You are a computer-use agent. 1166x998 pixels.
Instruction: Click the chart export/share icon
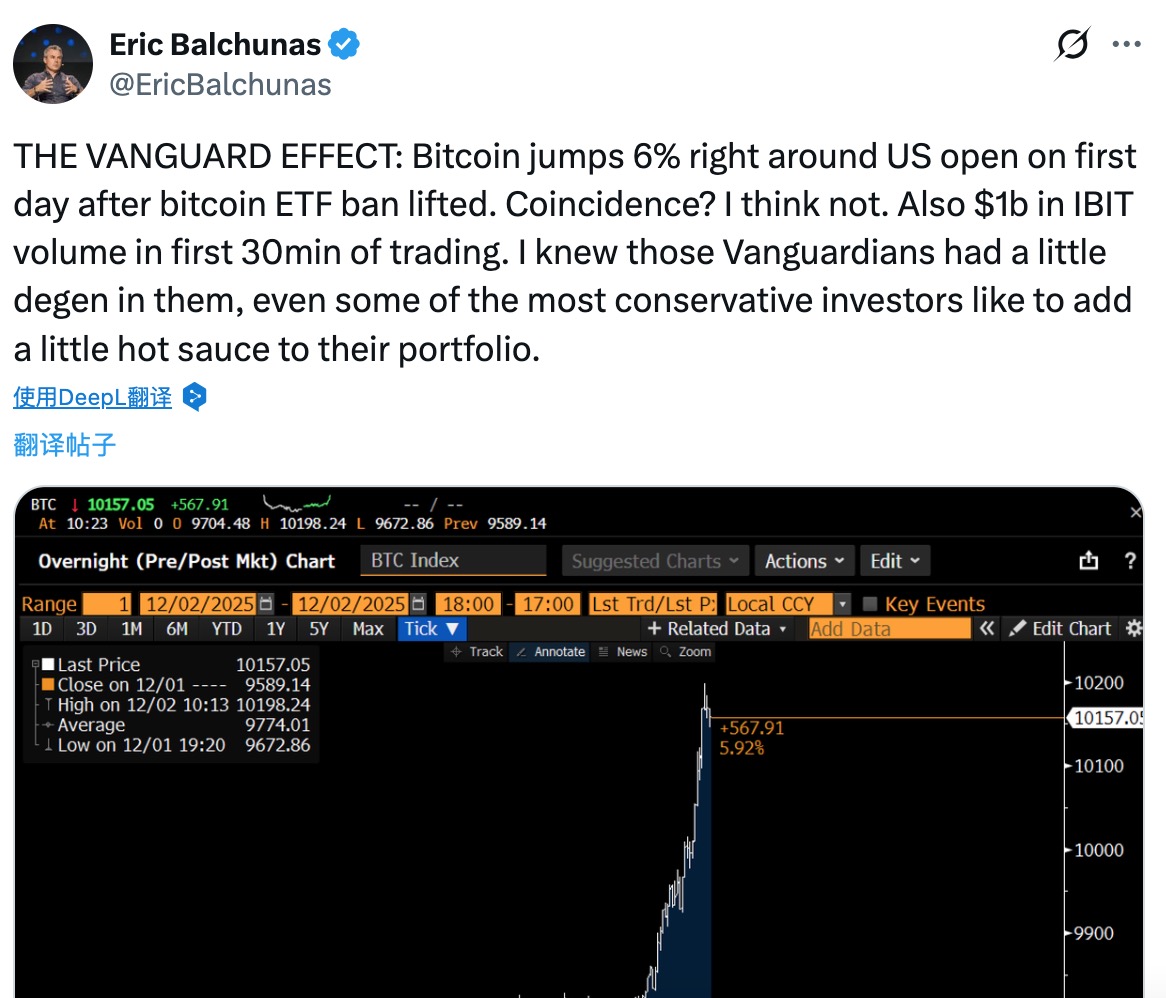[1089, 561]
